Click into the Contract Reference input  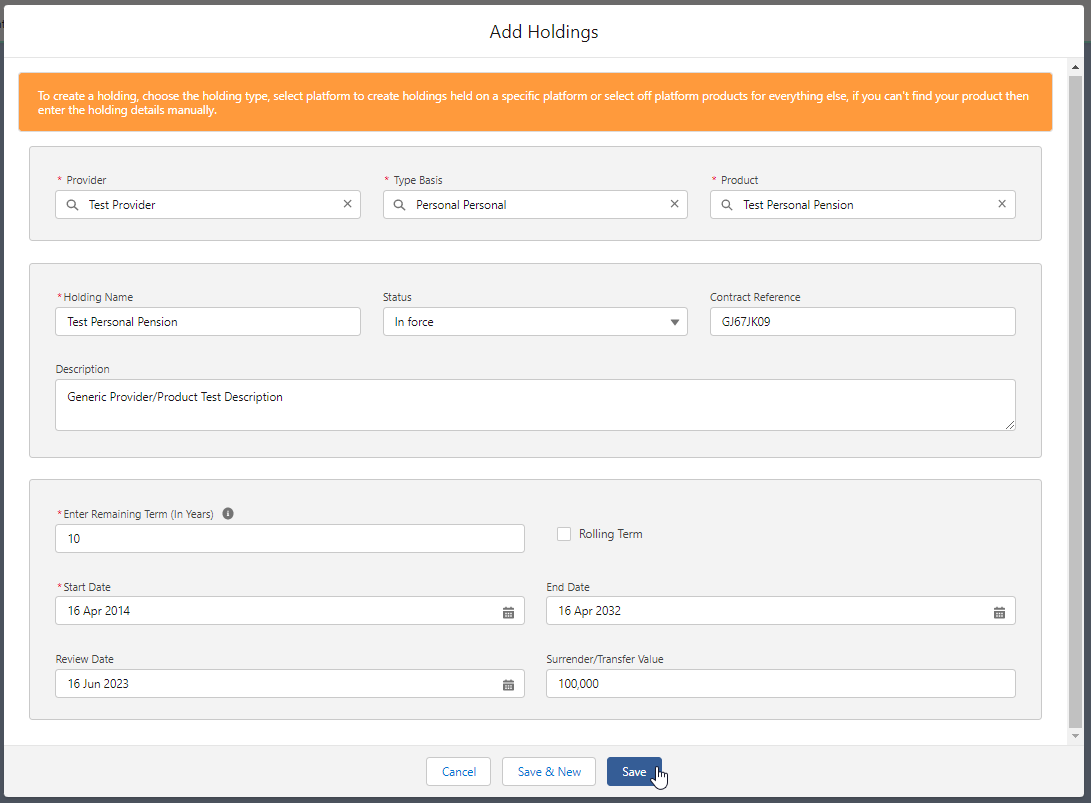coord(863,321)
